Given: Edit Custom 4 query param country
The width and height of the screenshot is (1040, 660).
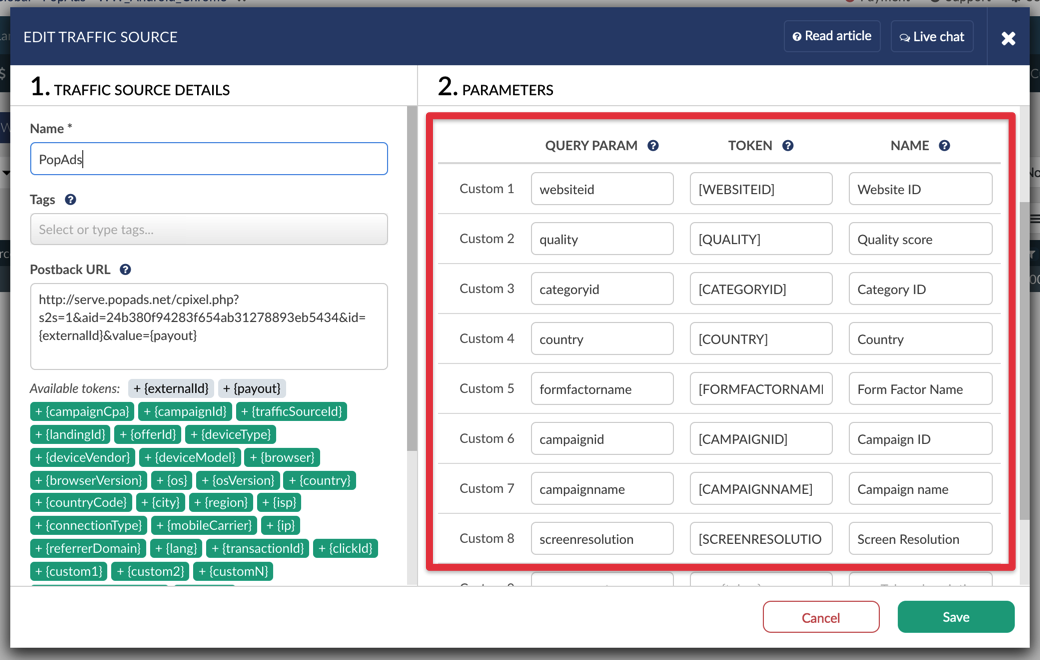Looking at the screenshot, I should [x=602, y=339].
